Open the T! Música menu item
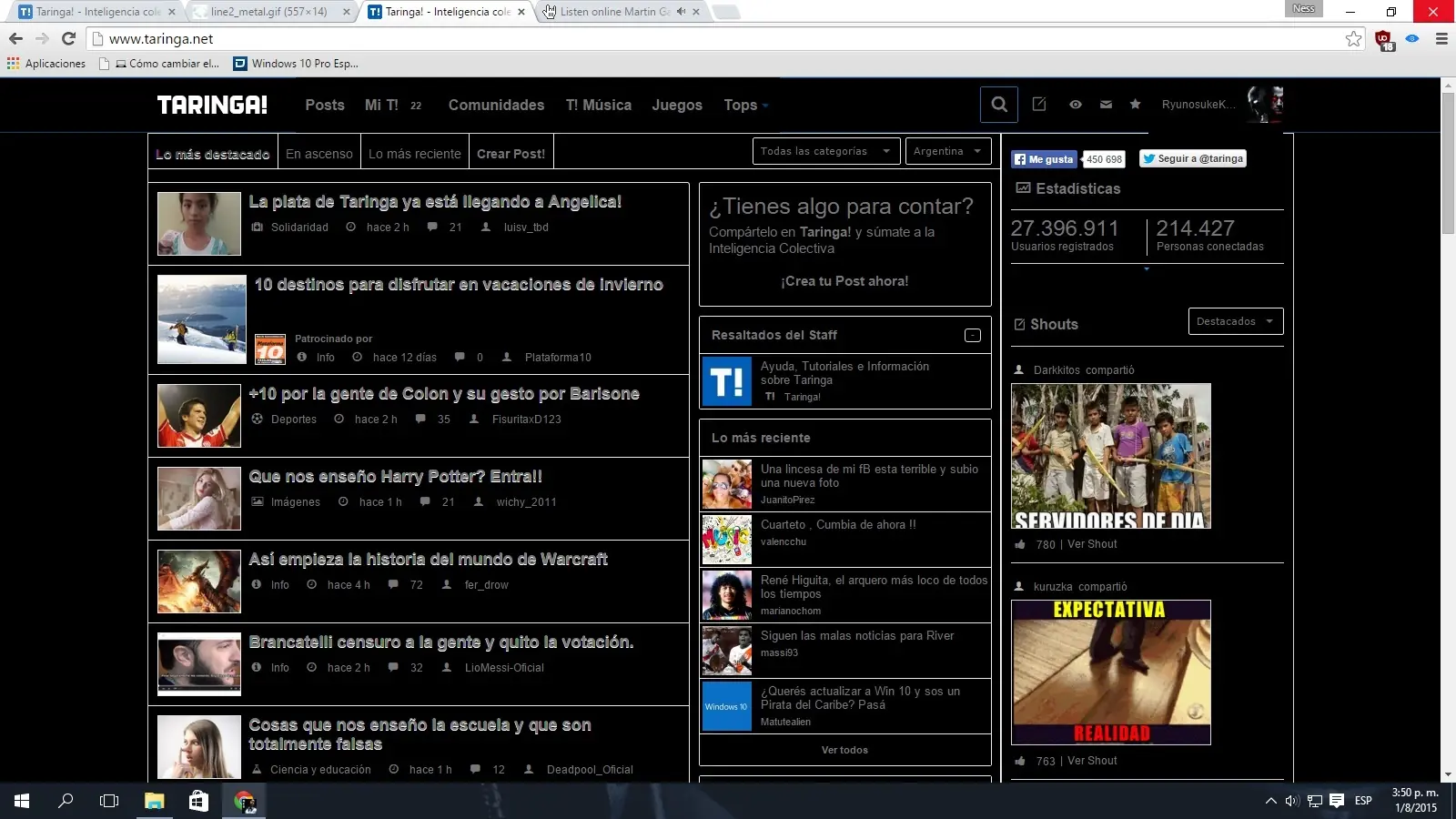This screenshot has width=1456, height=819. pyautogui.click(x=599, y=106)
